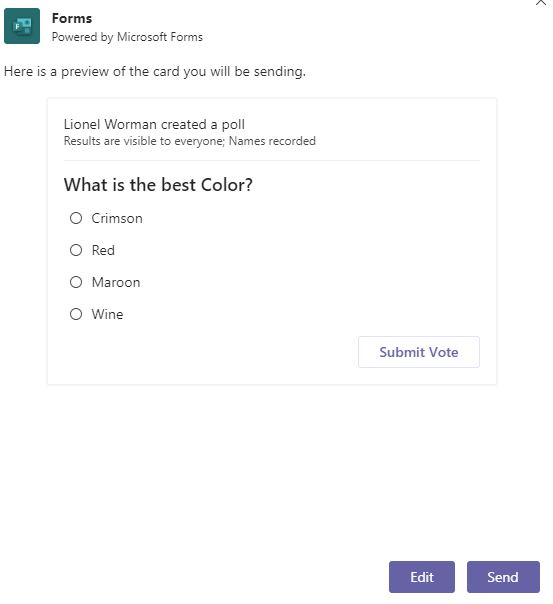Click the Red option label
The width and height of the screenshot is (553, 604).
[103, 250]
